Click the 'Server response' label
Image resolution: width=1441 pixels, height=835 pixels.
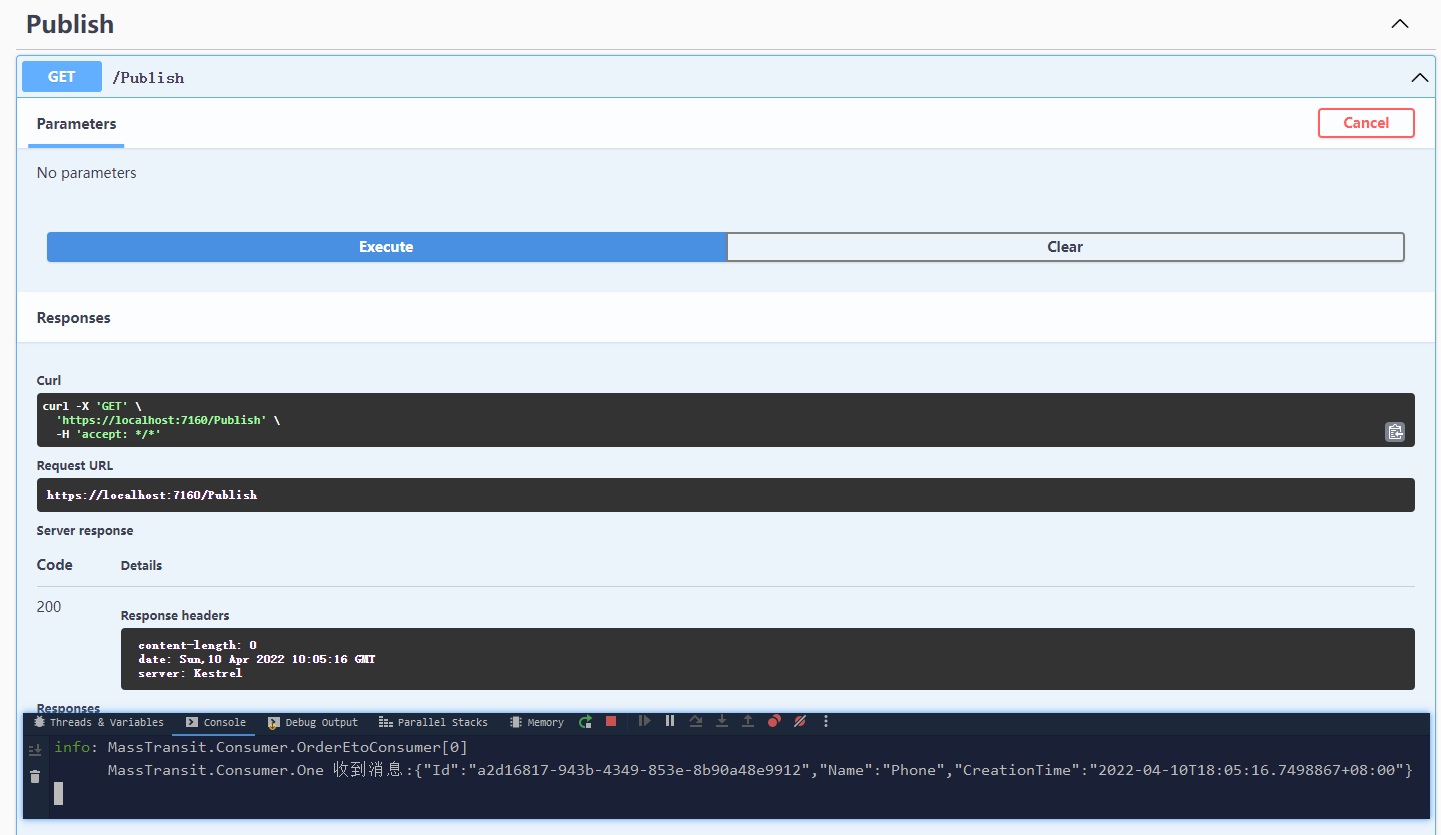coord(85,531)
